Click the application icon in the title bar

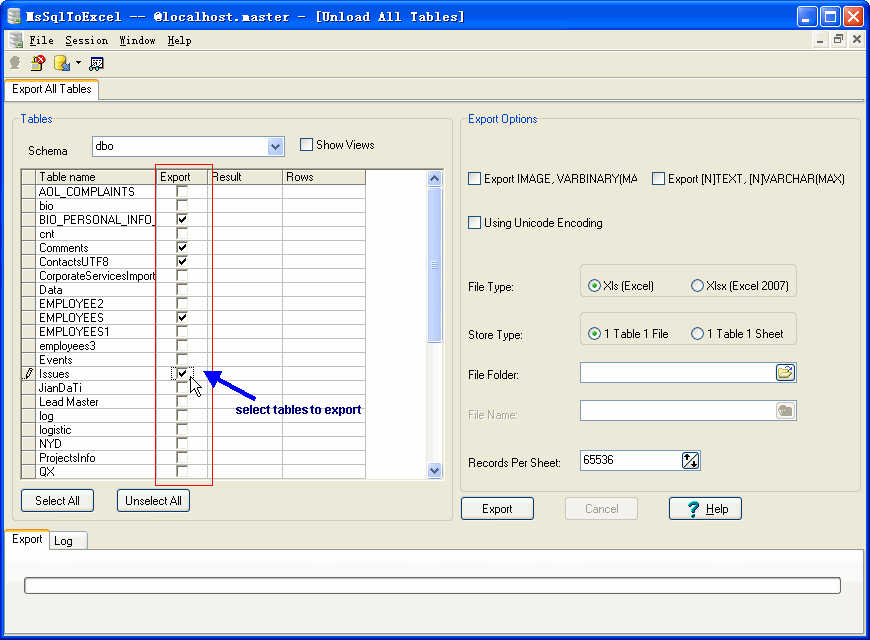[x=15, y=17]
